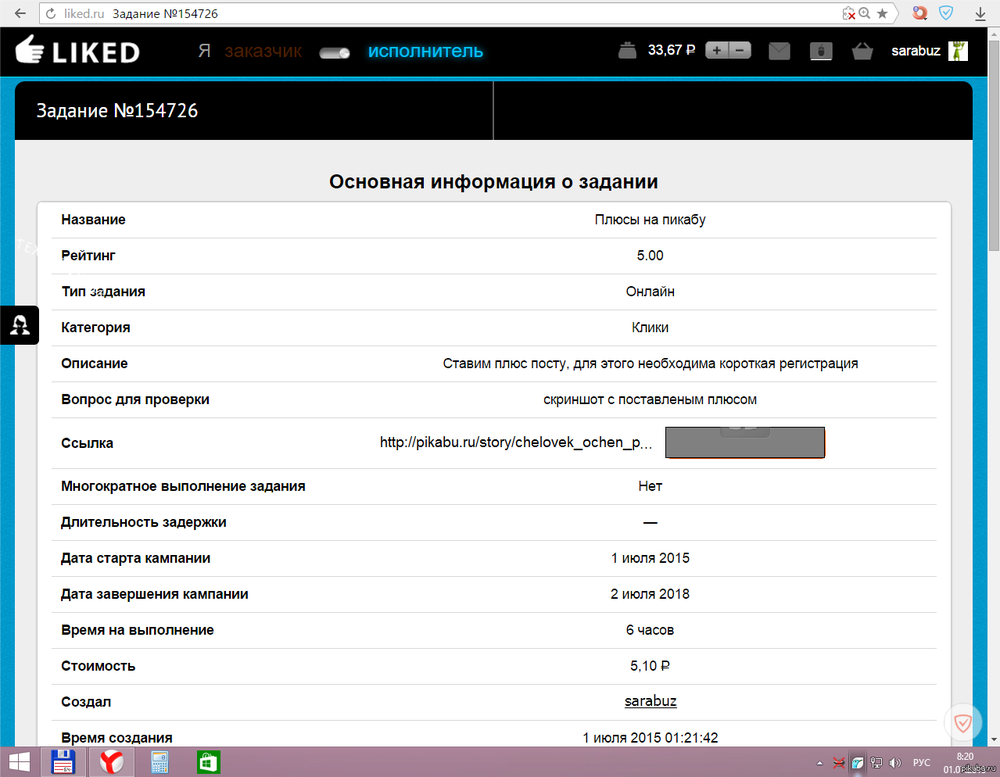The image size is (1000, 777).
Task: Open Yandex browser from the taskbar
Action: tap(112, 762)
